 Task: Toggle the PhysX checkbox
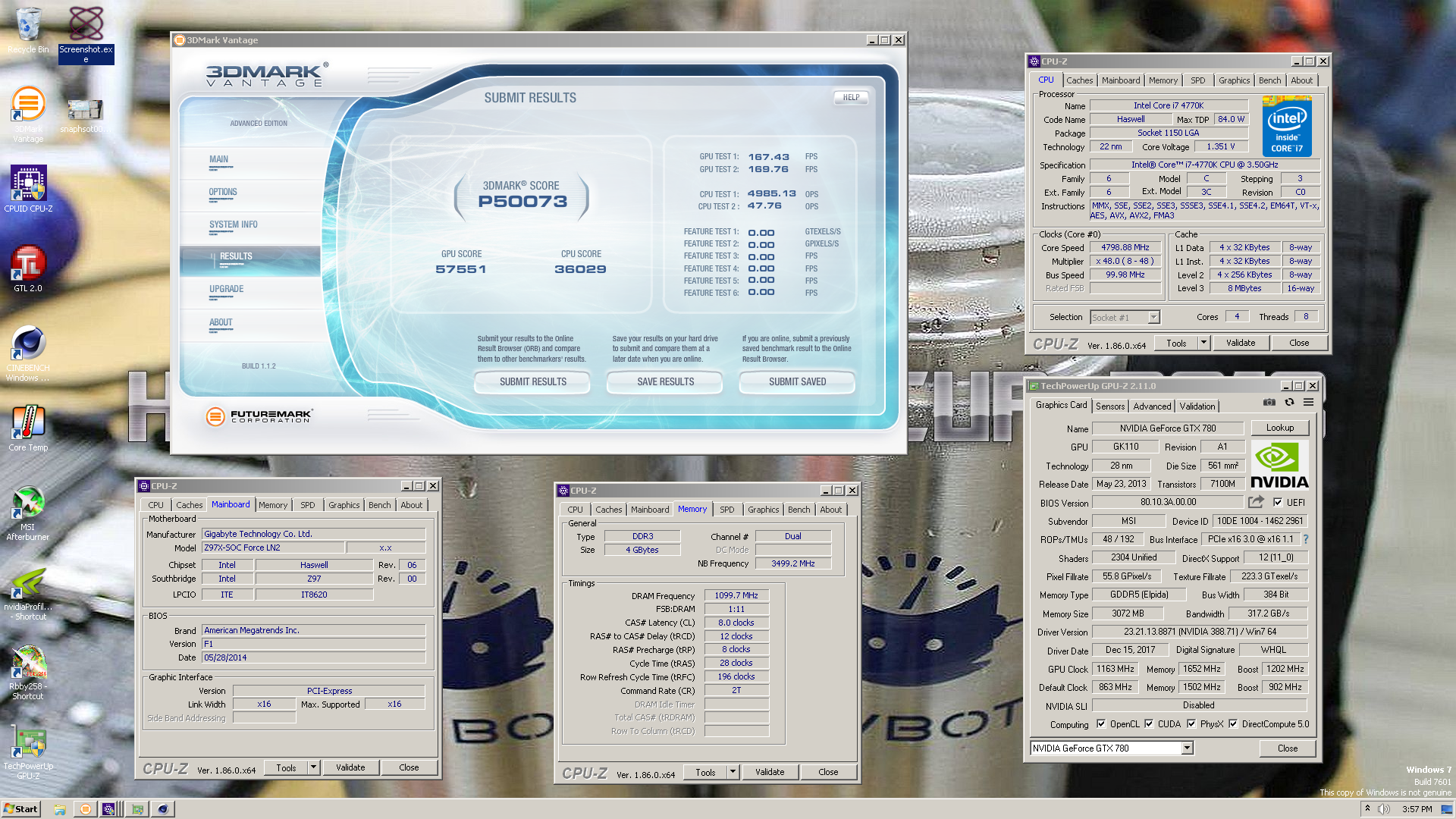point(1191,724)
